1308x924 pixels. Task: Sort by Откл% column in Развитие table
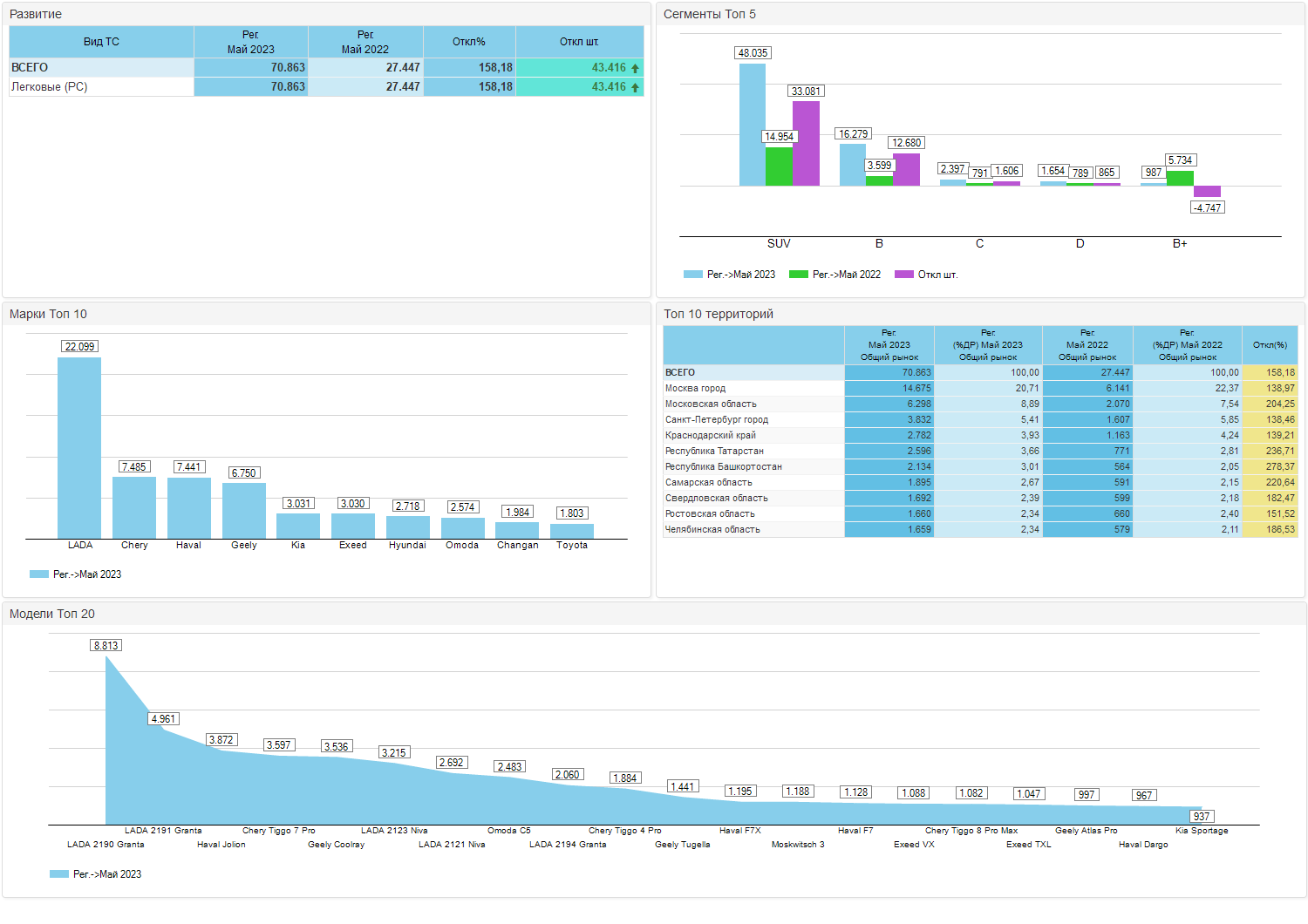[x=469, y=42]
